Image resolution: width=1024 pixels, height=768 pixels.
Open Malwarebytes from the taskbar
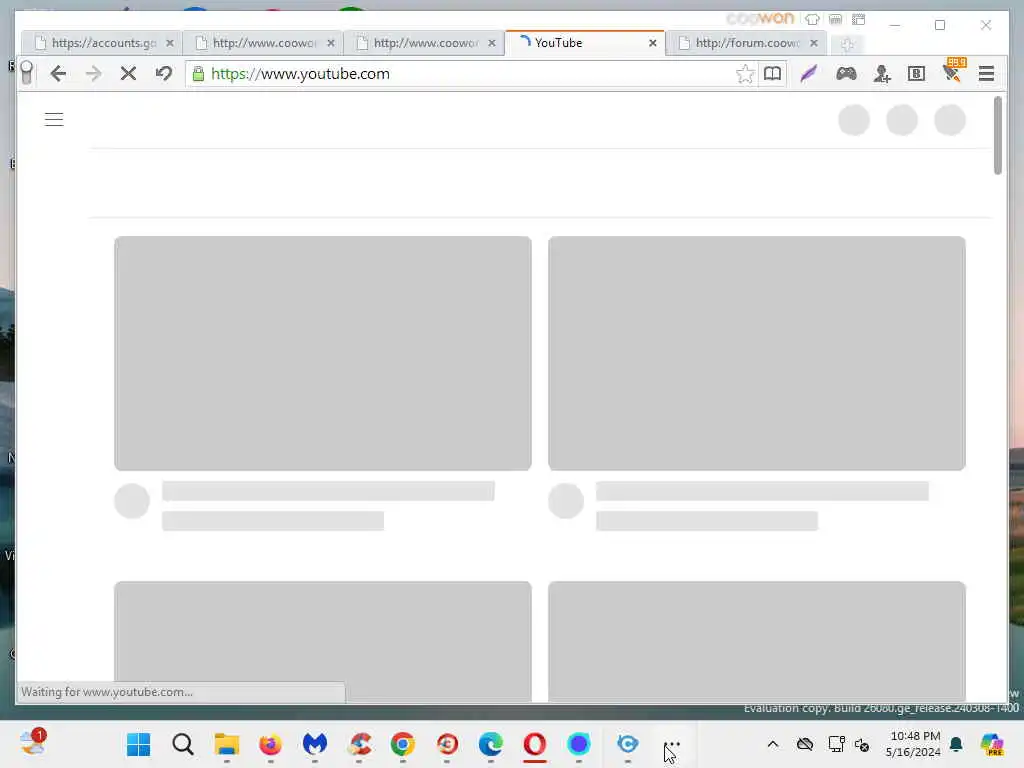[315, 744]
